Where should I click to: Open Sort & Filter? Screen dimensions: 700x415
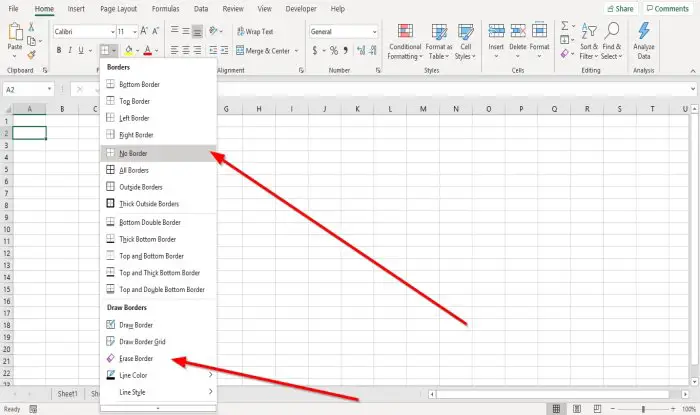[589, 42]
